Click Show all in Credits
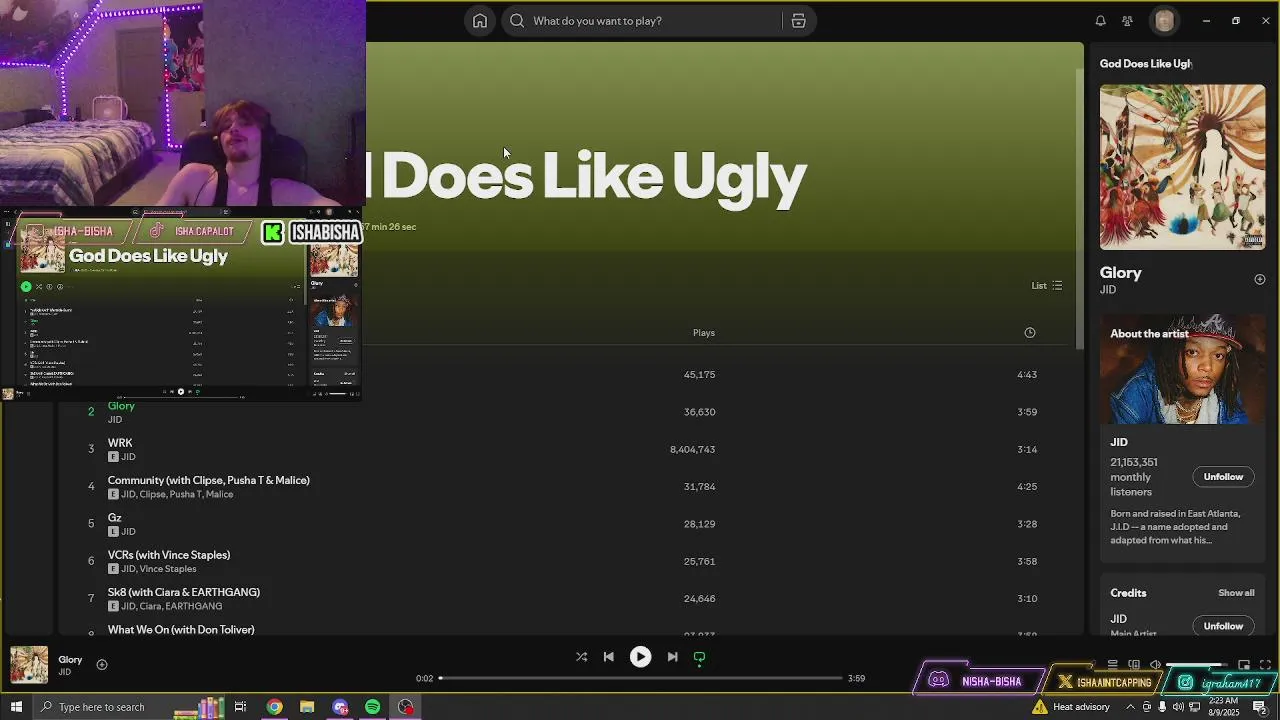This screenshot has height=720, width=1280. click(1236, 593)
